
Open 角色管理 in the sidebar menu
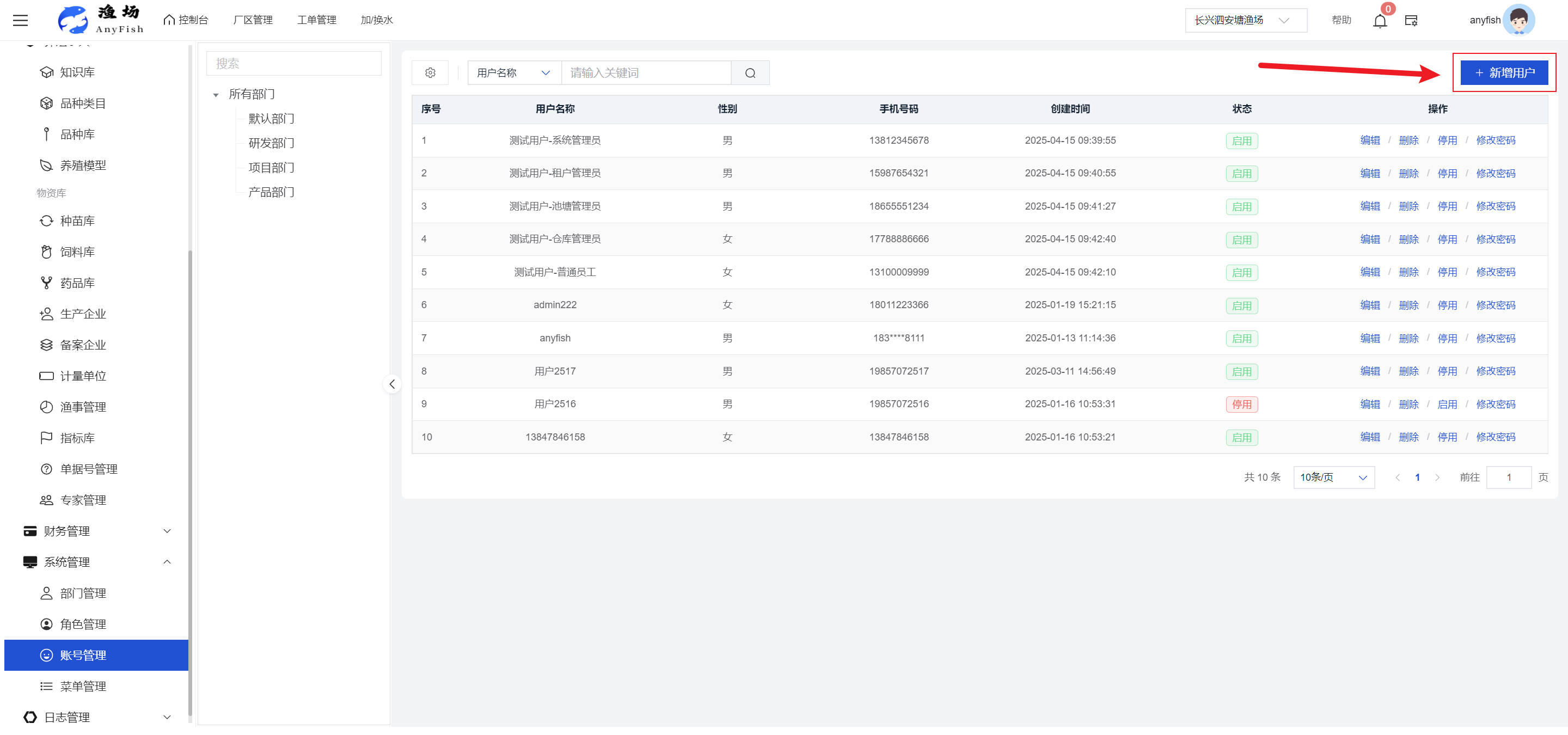83,624
